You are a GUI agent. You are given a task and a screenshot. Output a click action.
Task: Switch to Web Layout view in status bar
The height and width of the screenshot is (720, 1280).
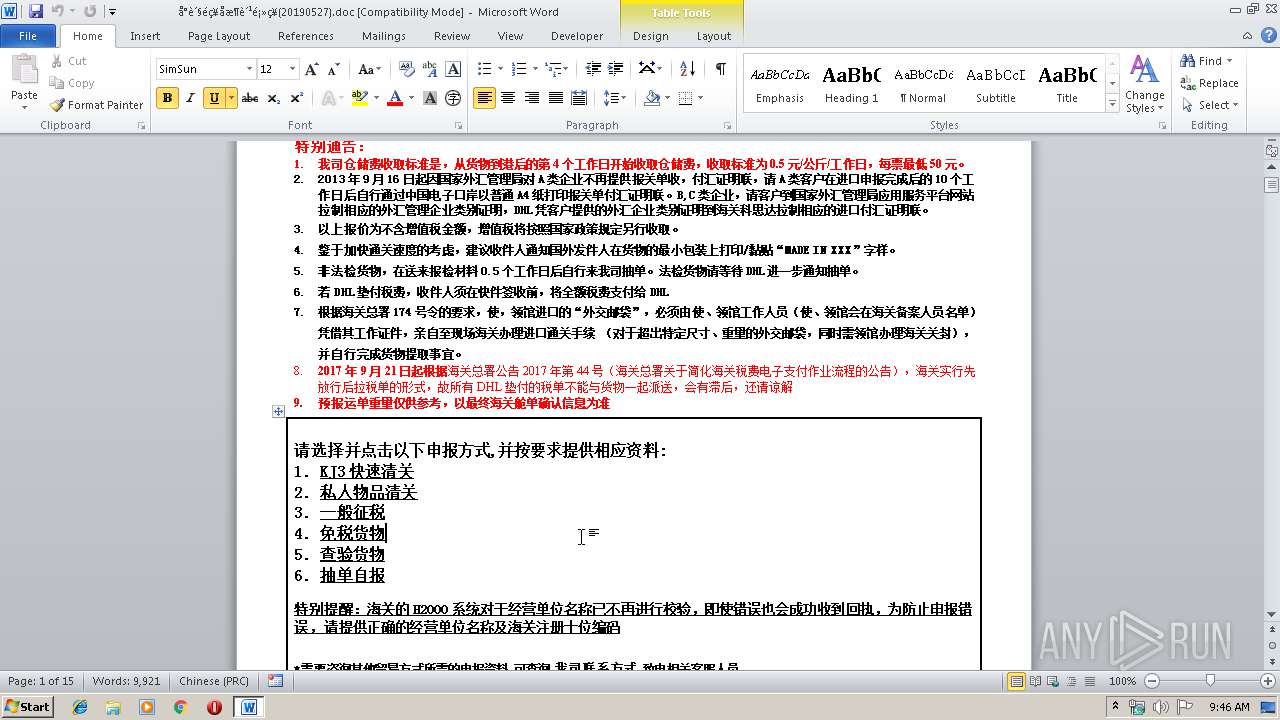(1053, 681)
